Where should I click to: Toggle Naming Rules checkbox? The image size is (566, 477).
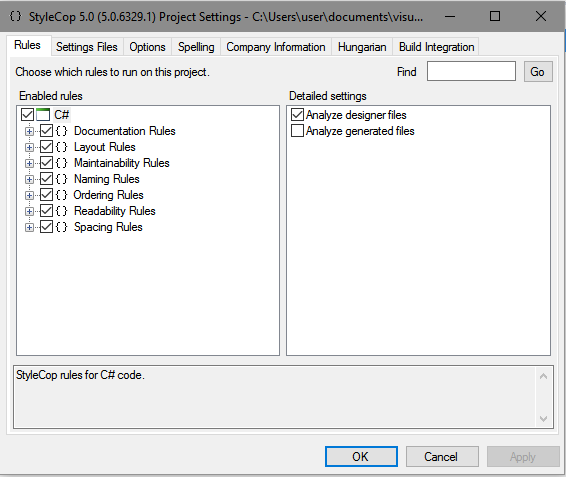coord(47,179)
